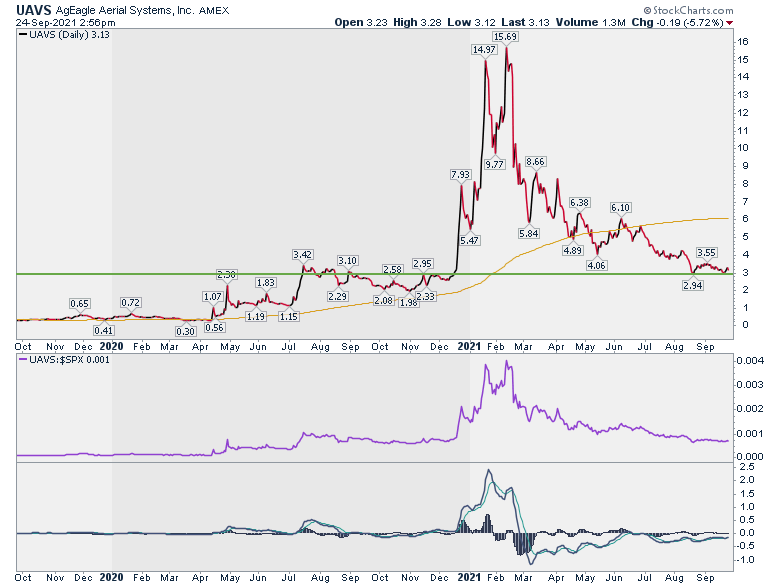Click the 2.29 price label
The image size is (780, 586).
coord(337,296)
